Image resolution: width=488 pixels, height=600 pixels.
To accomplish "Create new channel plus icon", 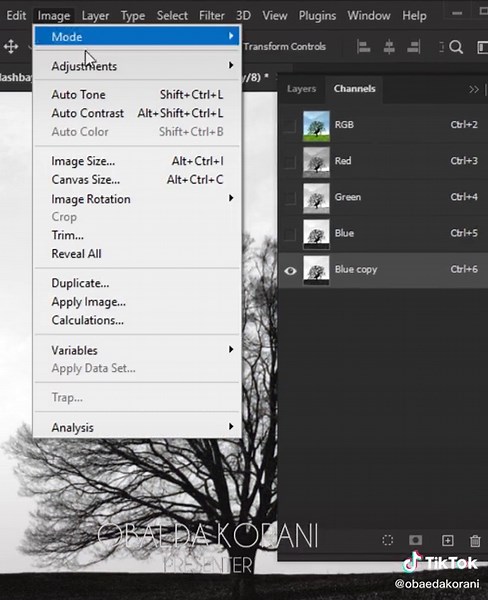I will (x=447, y=540).
